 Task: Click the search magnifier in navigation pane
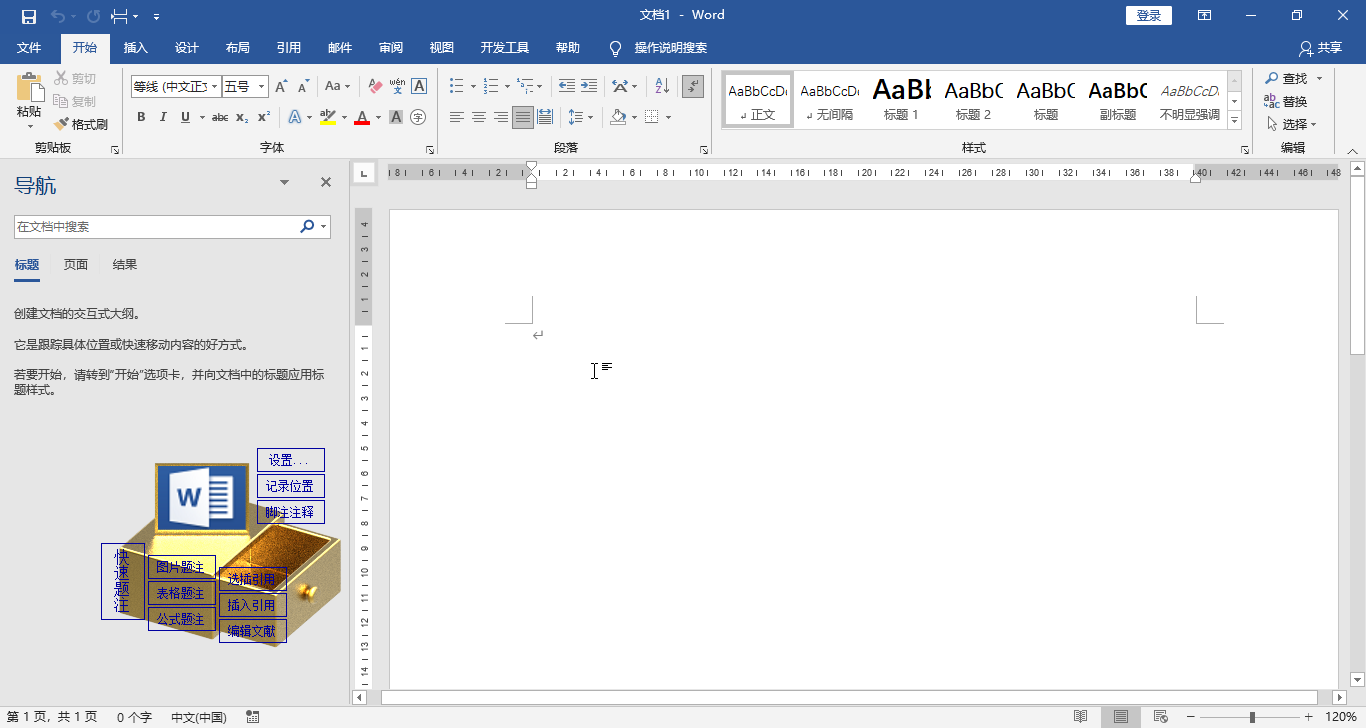pos(307,227)
